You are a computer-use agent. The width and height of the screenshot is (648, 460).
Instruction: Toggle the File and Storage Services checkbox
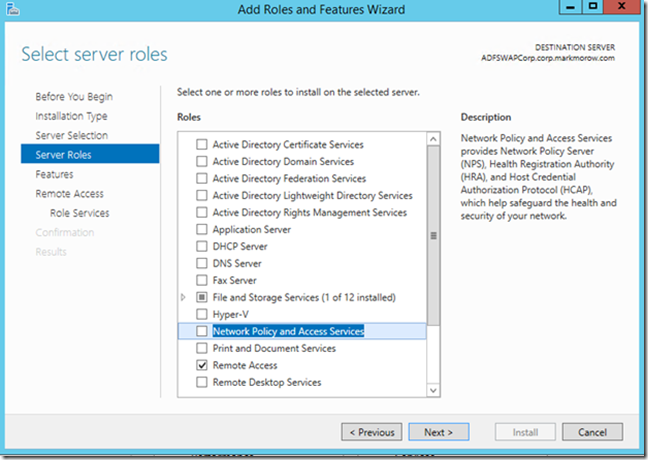(202, 297)
